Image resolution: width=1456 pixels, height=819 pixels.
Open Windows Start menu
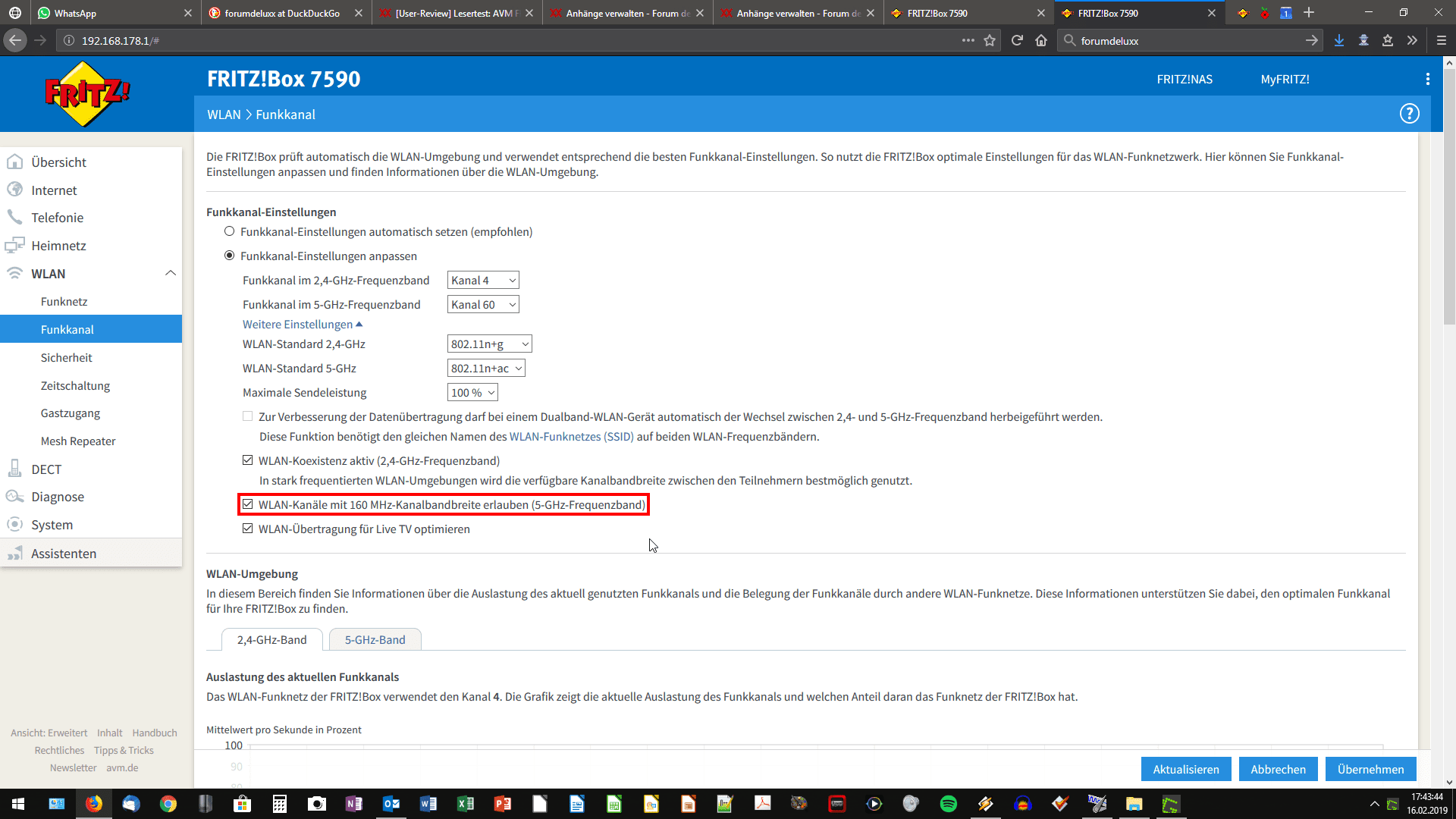(18, 804)
